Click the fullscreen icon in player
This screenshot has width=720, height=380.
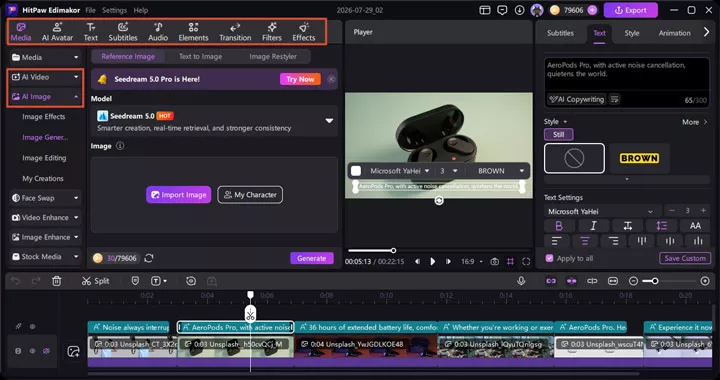coord(526,262)
